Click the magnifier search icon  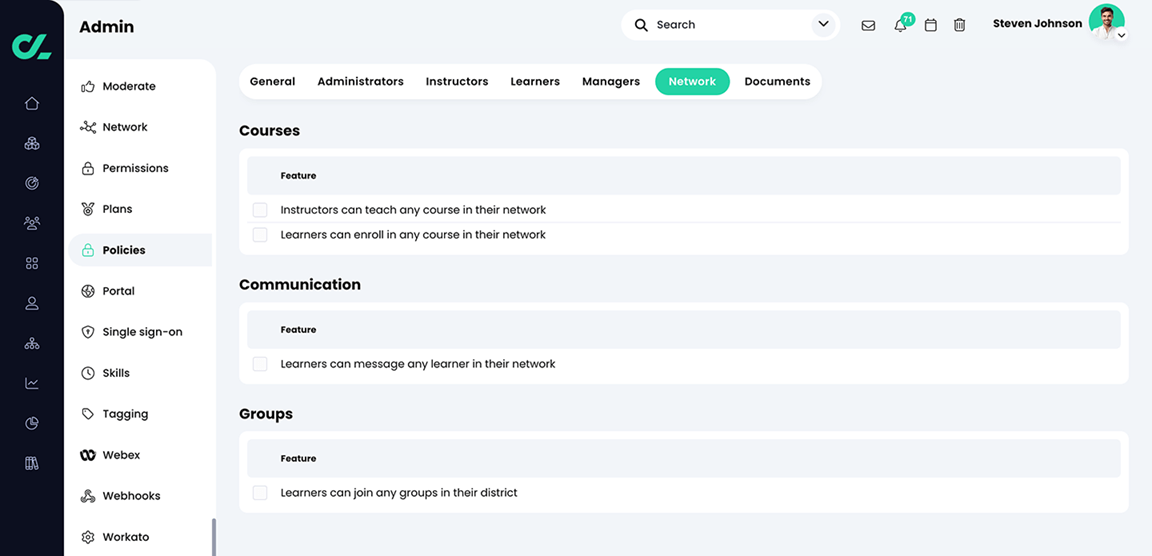pyautogui.click(x=641, y=25)
